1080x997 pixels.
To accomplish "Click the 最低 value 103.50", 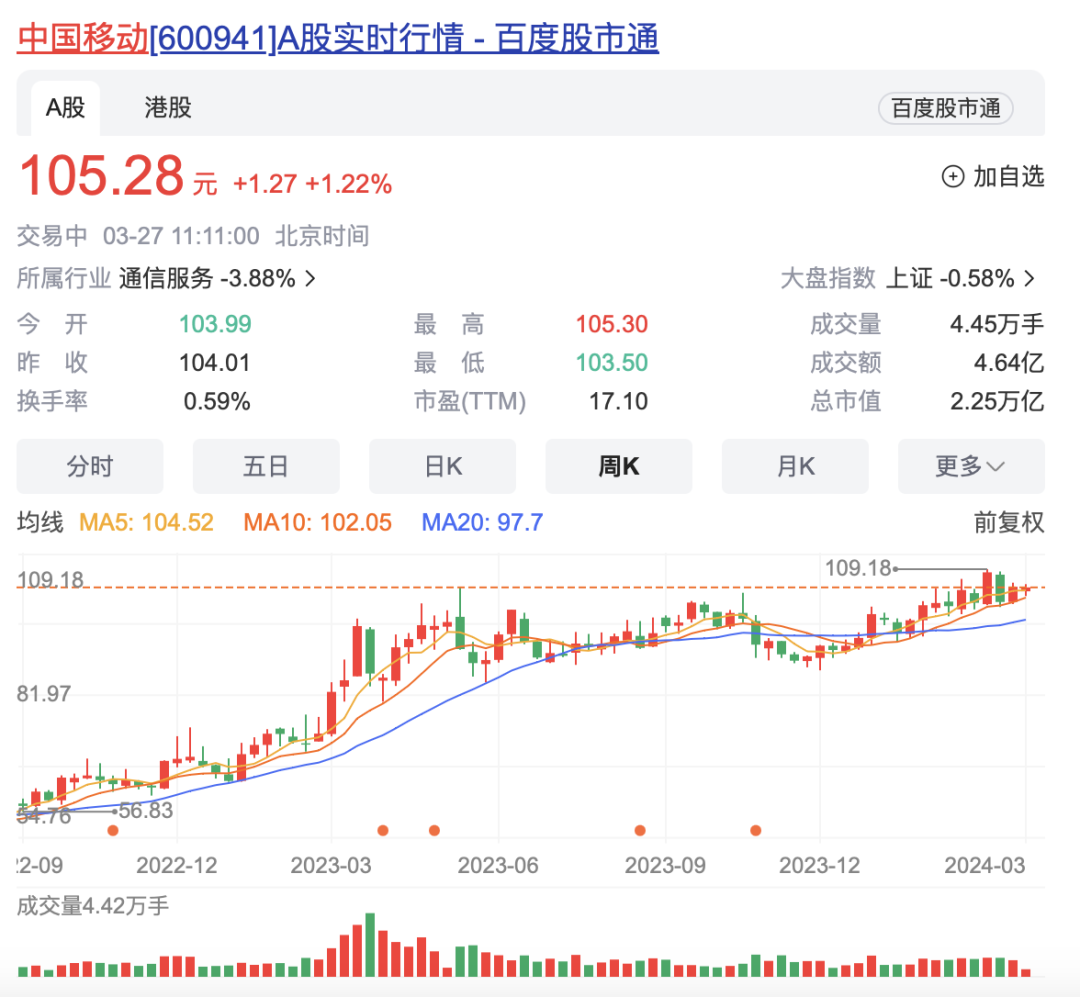I will pyautogui.click(x=612, y=362).
